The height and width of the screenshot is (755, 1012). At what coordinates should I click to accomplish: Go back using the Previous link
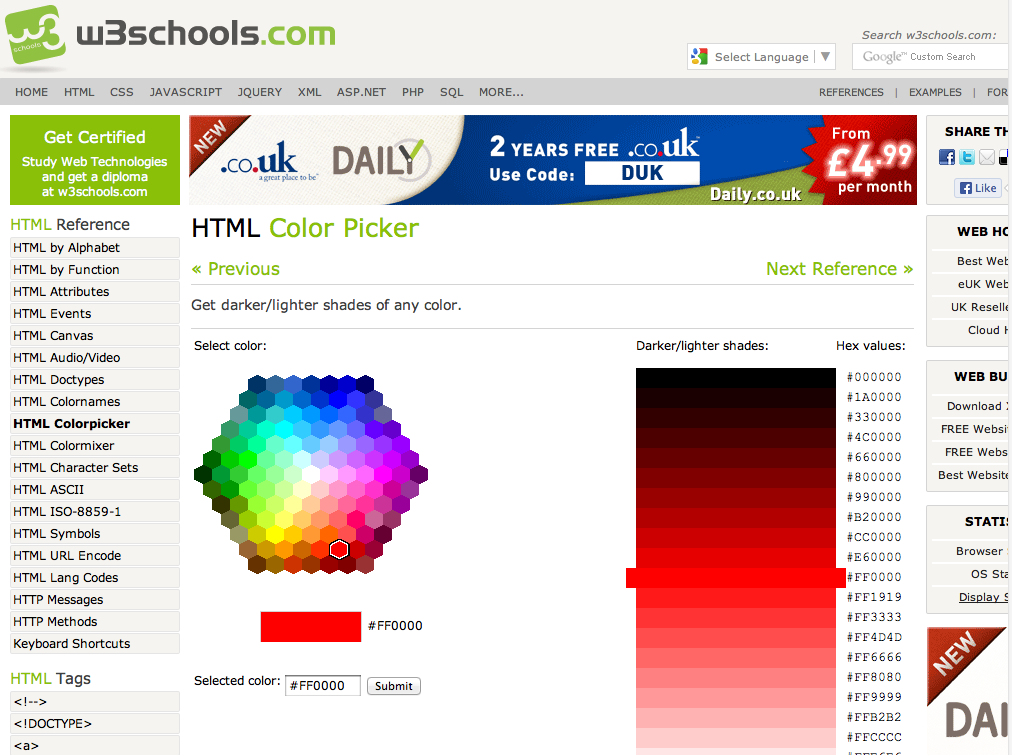click(236, 269)
